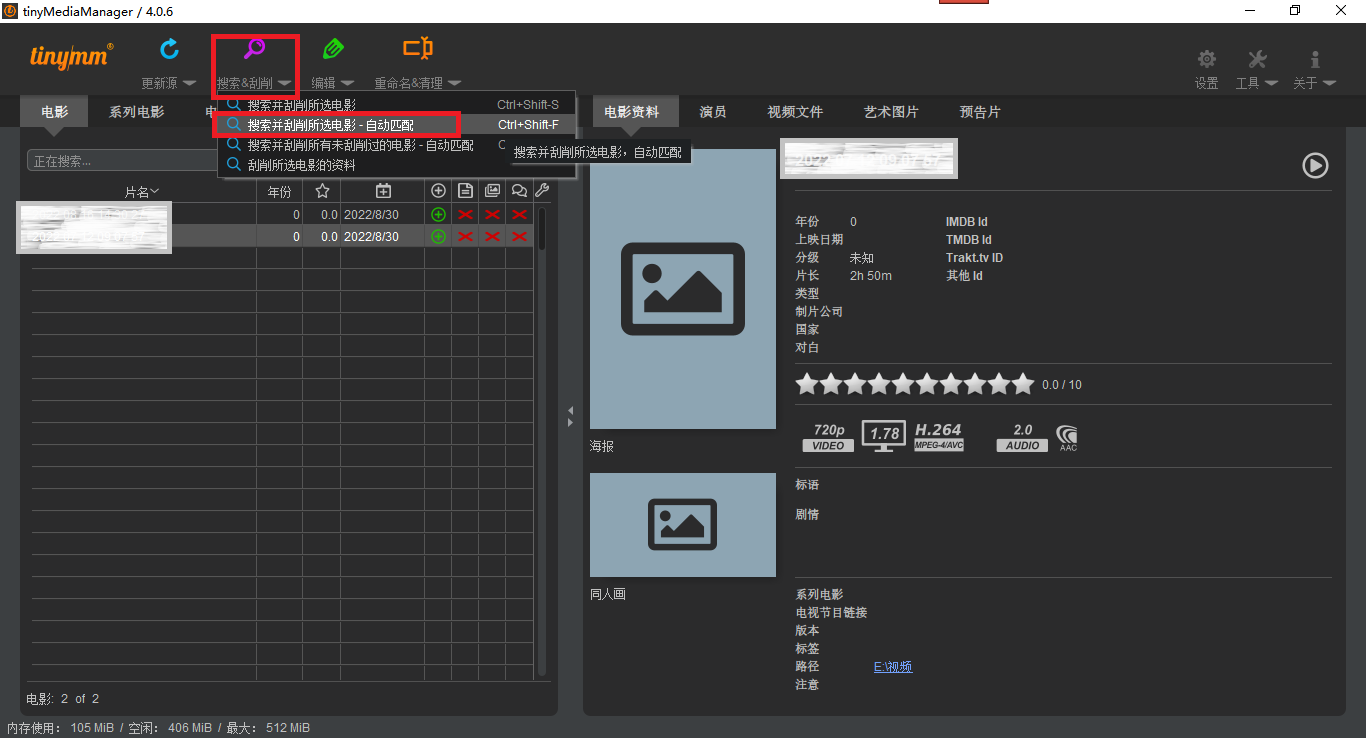Click NFO red X in the non-highlighted row
The image size is (1366, 738).
click(x=465, y=214)
